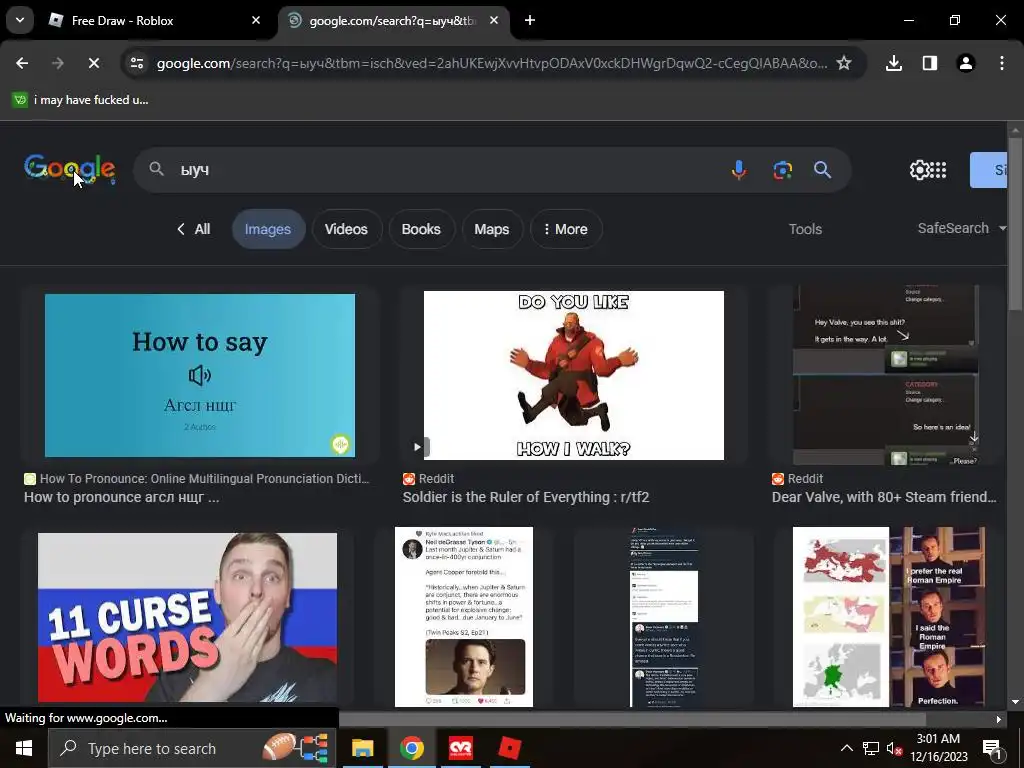View site information icon in address bar

click(x=137, y=63)
